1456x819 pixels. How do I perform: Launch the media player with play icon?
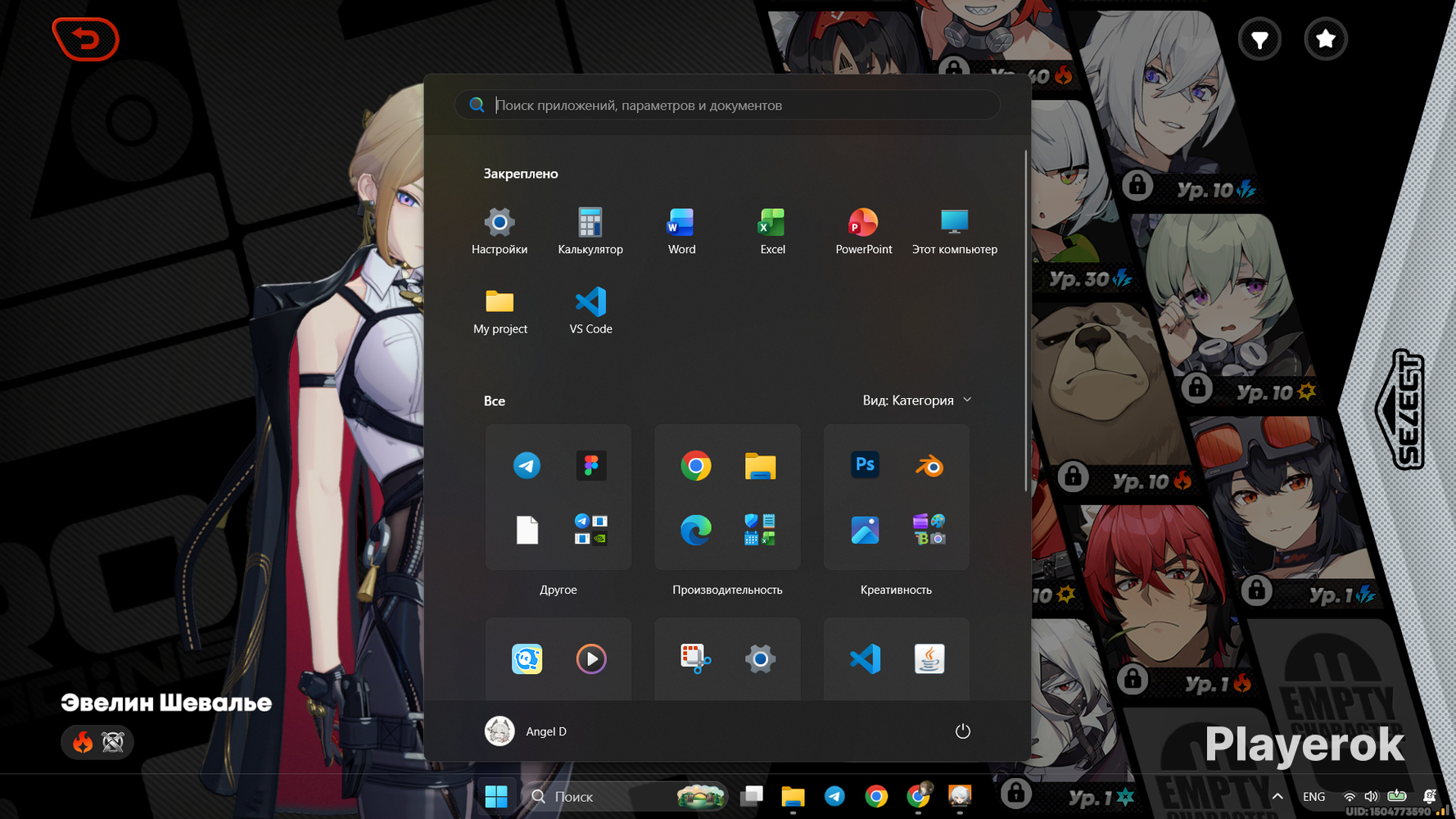pyautogui.click(x=590, y=658)
